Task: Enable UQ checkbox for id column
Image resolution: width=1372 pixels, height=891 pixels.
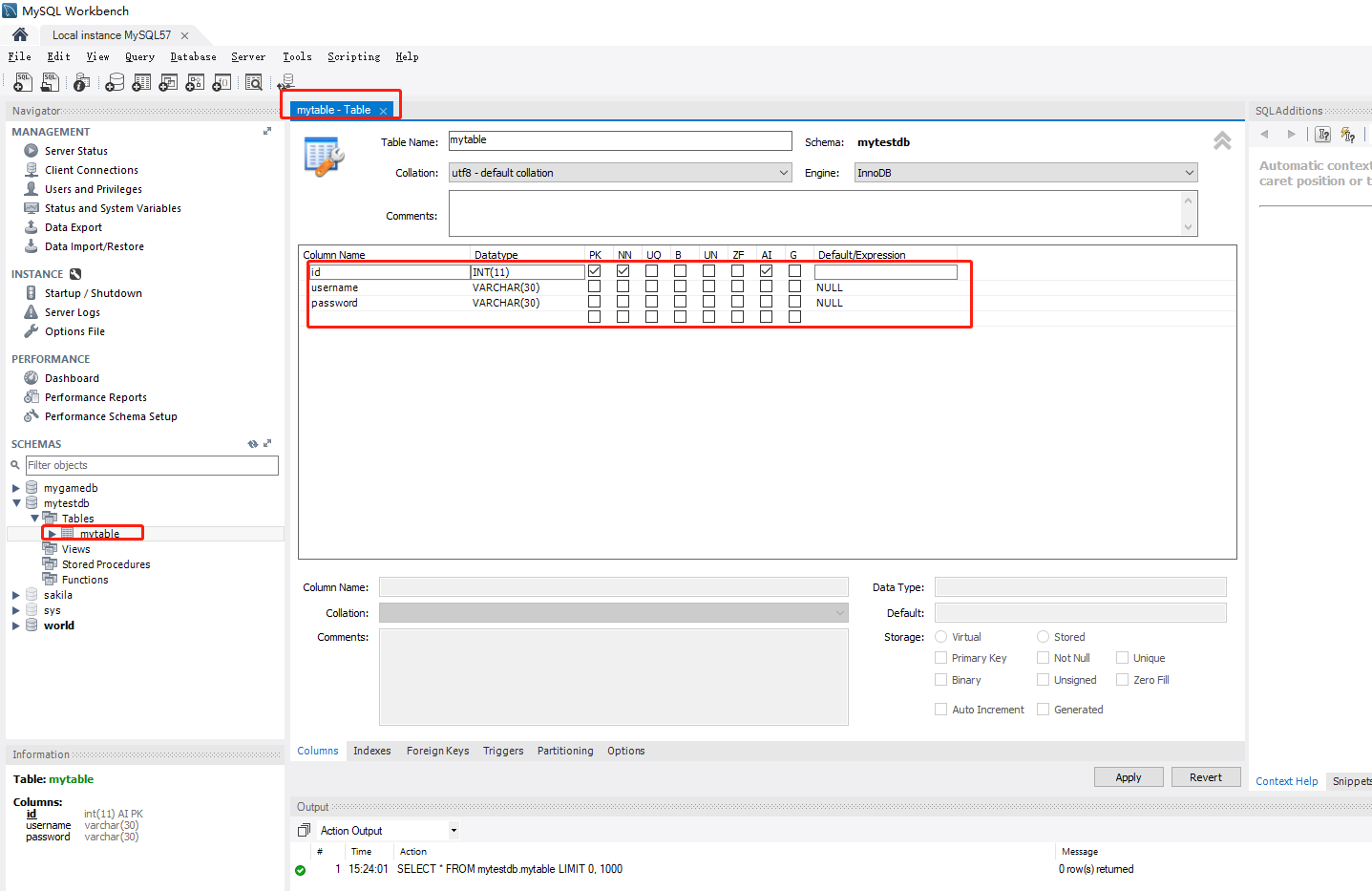Action: [651, 271]
